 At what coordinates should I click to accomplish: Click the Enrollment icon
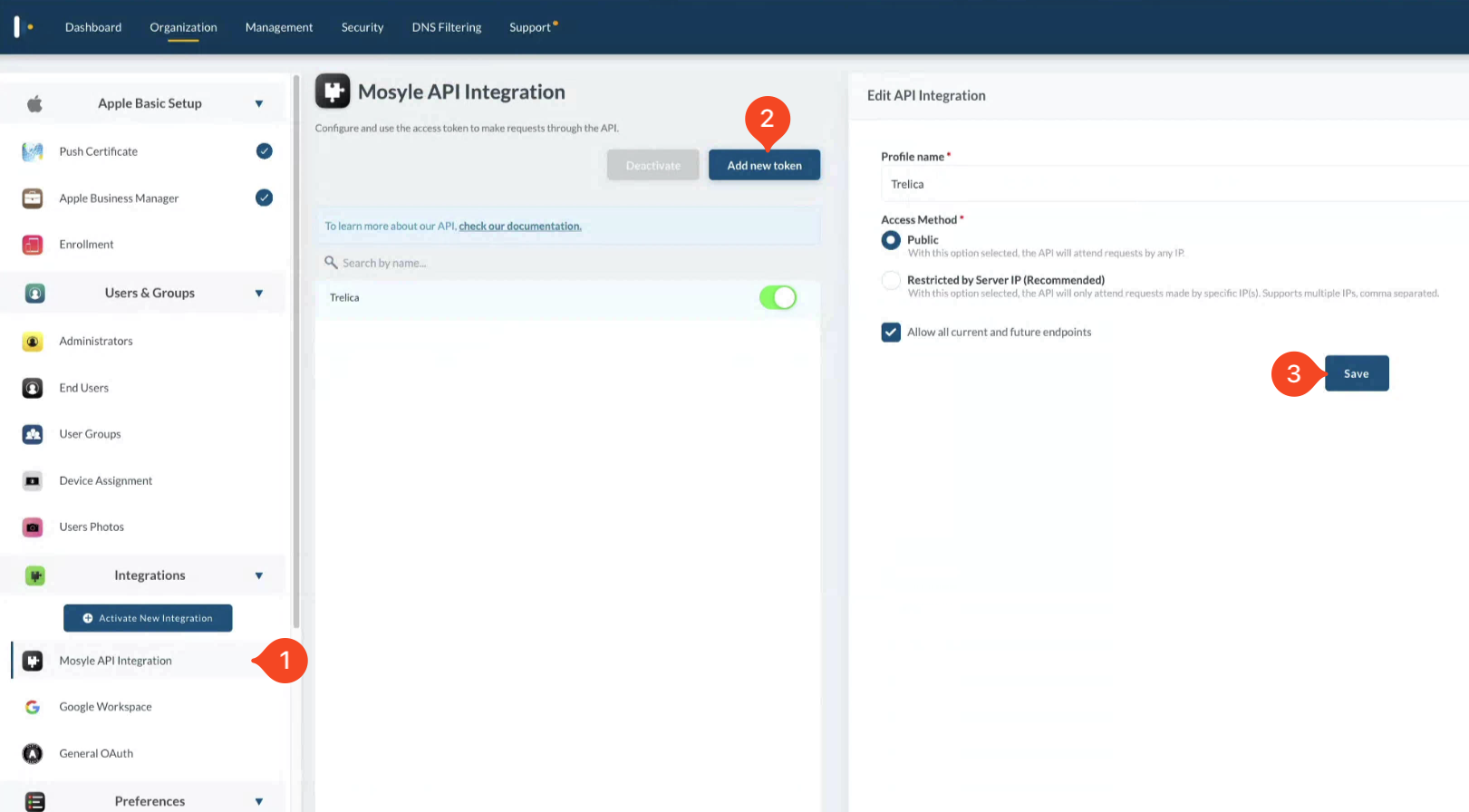coord(33,245)
